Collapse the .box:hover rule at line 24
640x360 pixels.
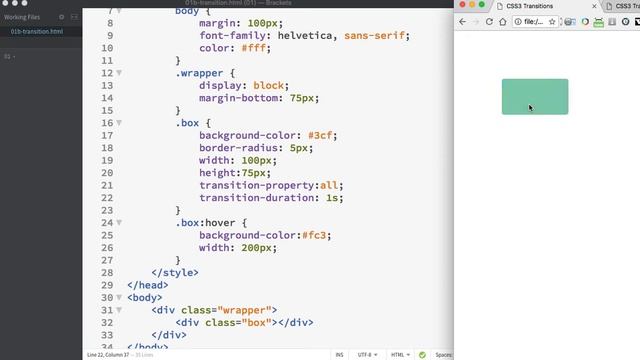(x=119, y=223)
